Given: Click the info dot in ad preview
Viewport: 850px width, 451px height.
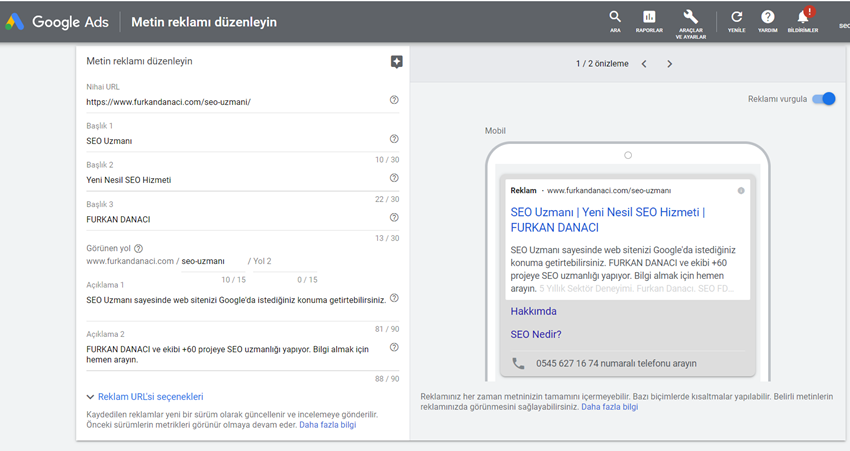Looking at the screenshot, I should (741, 191).
